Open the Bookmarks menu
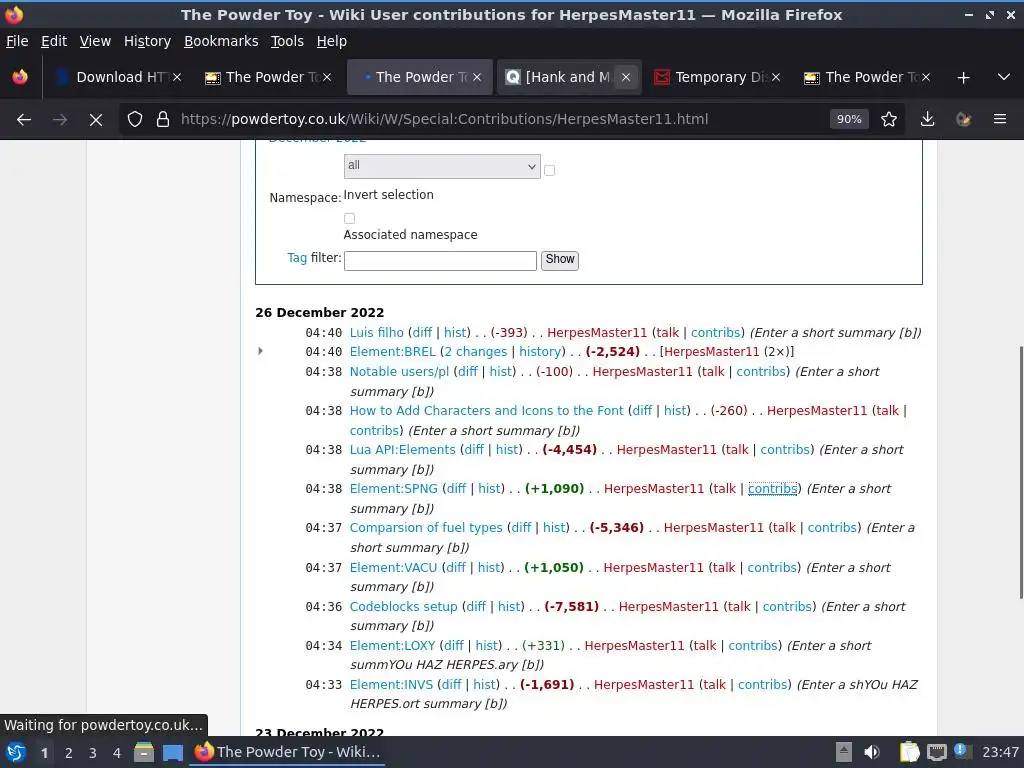The width and height of the screenshot is (1024, 768). (221, 41)
